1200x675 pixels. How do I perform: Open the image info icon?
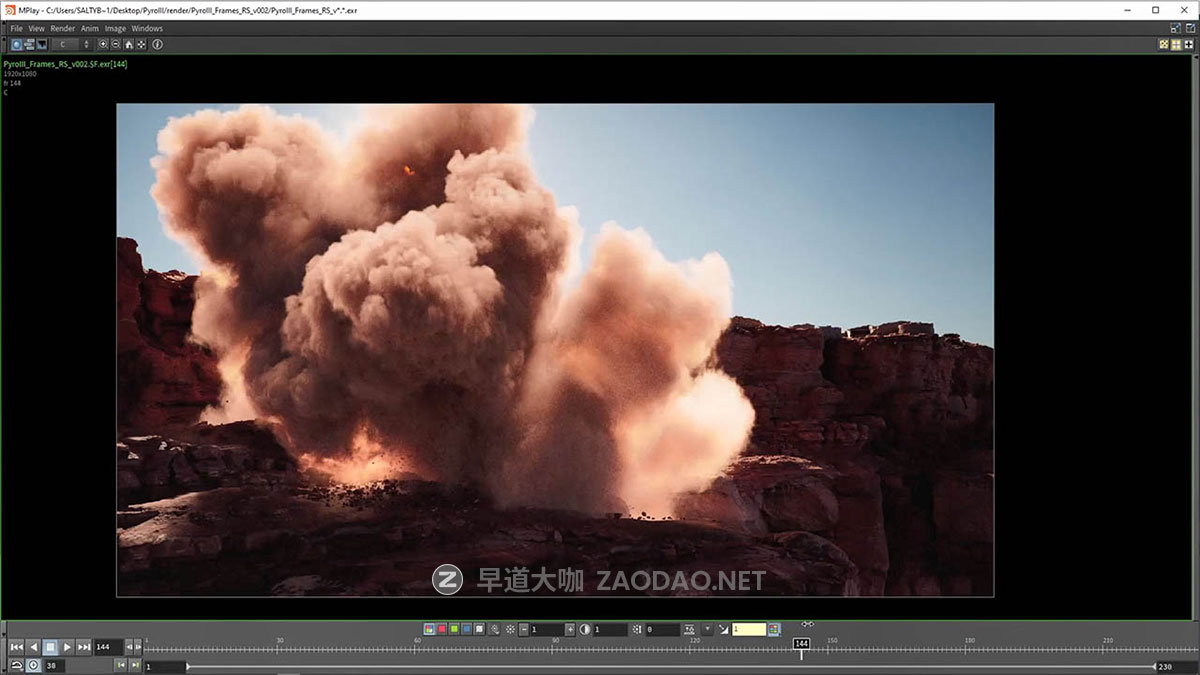(157, 44)
